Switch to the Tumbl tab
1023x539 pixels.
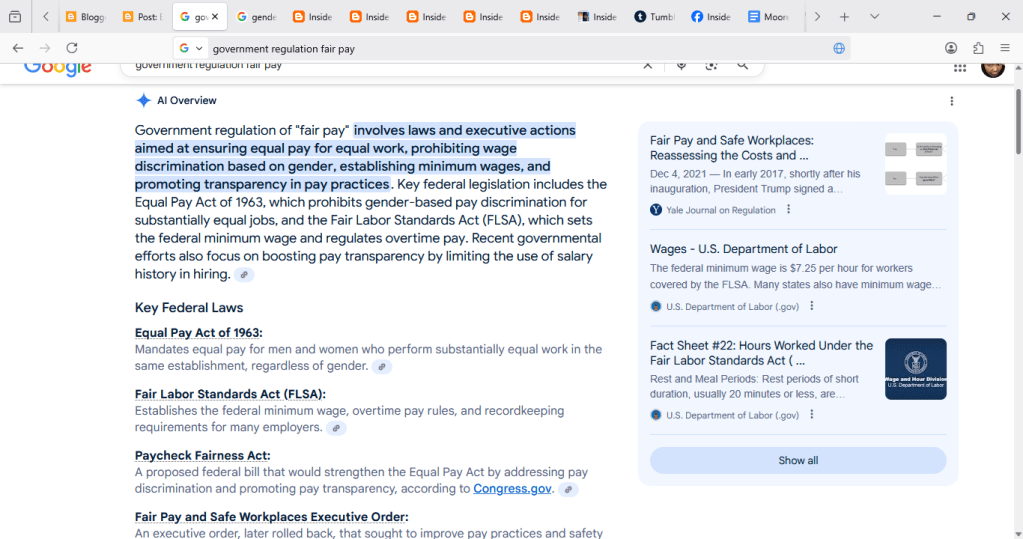pyautogui.click(x=655, y=17)
